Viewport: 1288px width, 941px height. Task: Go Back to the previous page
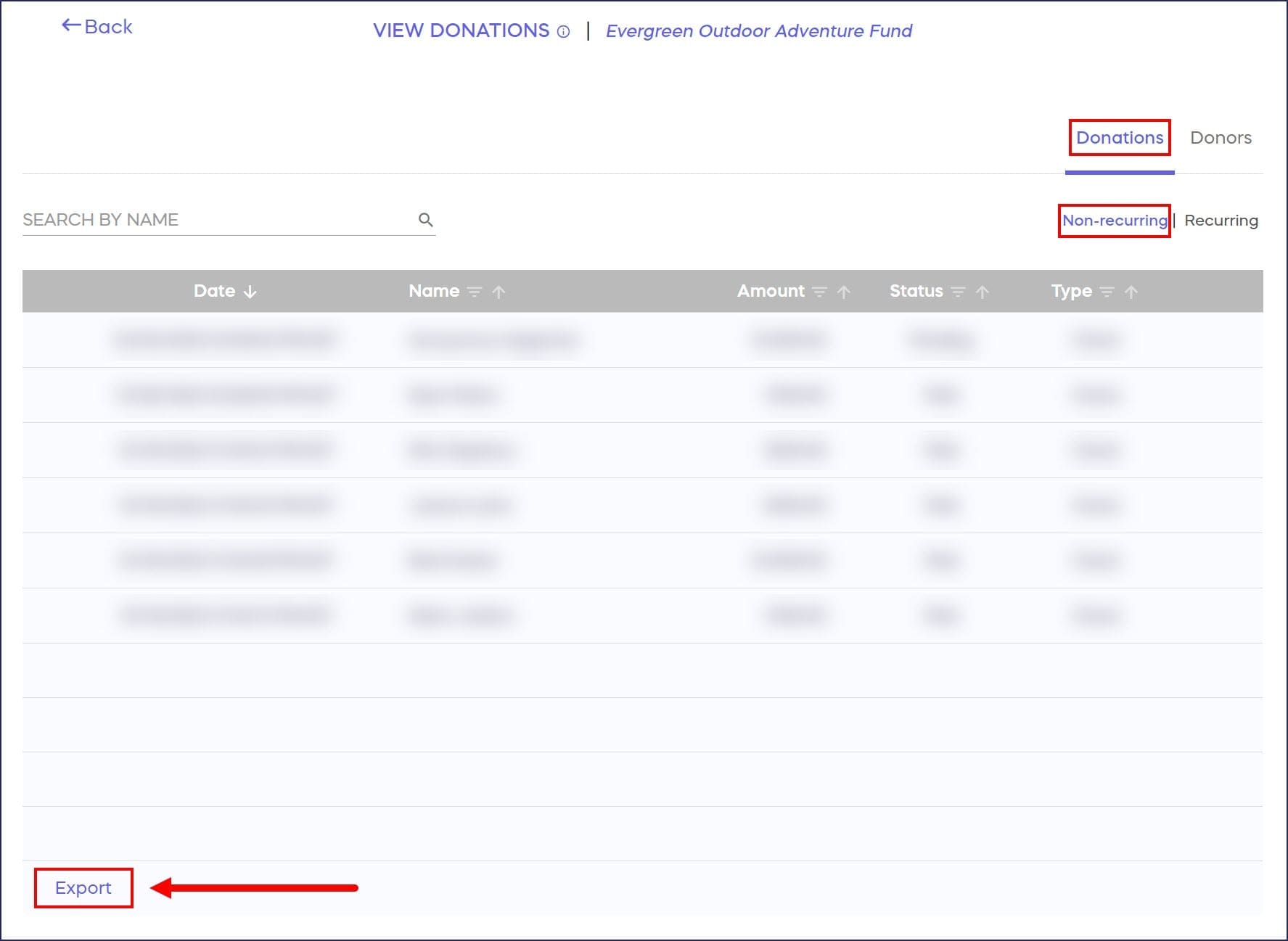point(97,27)
